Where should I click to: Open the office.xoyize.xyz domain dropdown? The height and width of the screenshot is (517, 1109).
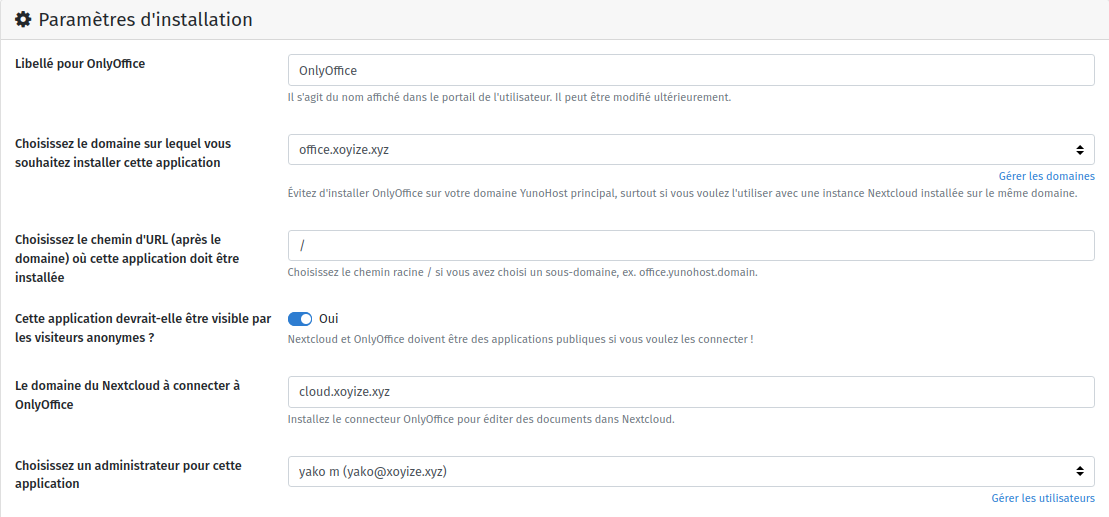[680, 150]
